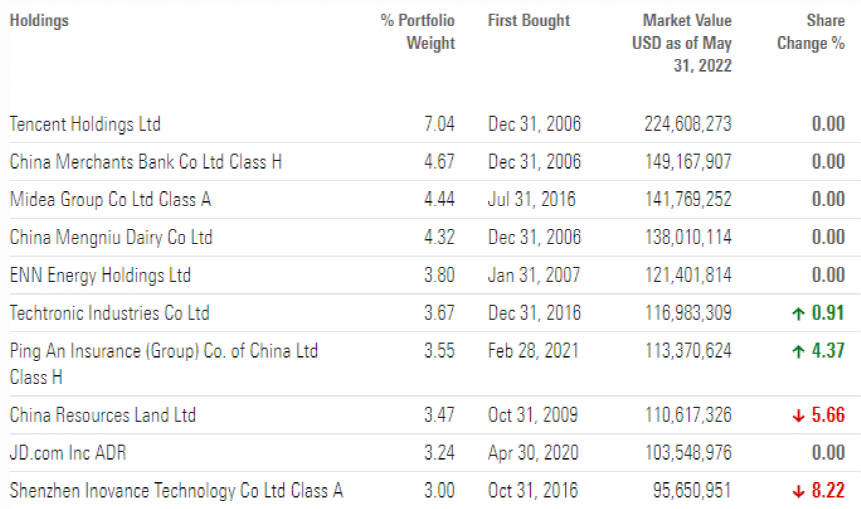Screen dimensions: 861x509
Task: Open Techtronic Industries Co Ltd
Action: [x=109, y=314]
